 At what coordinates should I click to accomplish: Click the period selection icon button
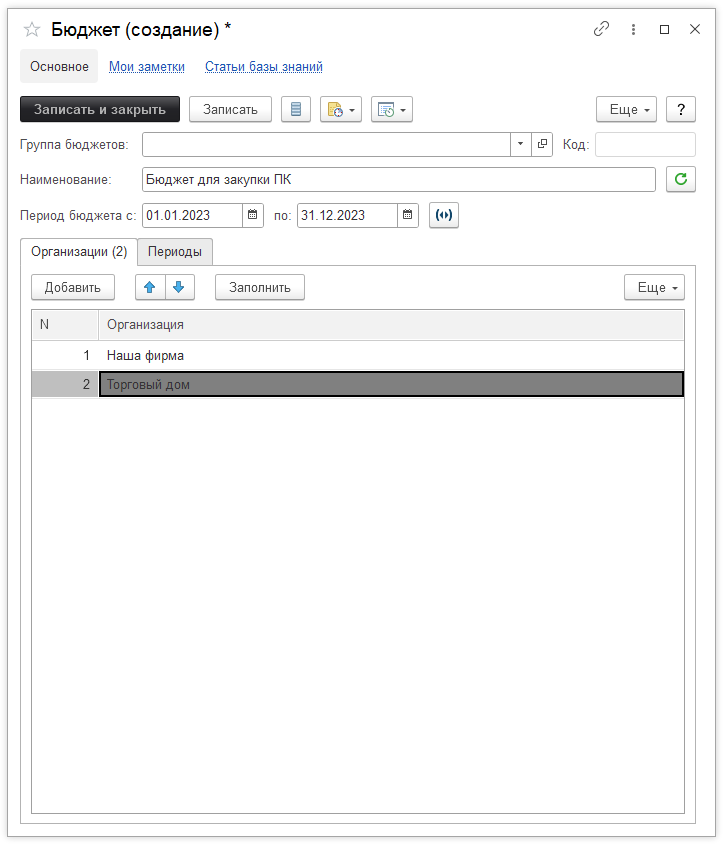click(444, 215)
